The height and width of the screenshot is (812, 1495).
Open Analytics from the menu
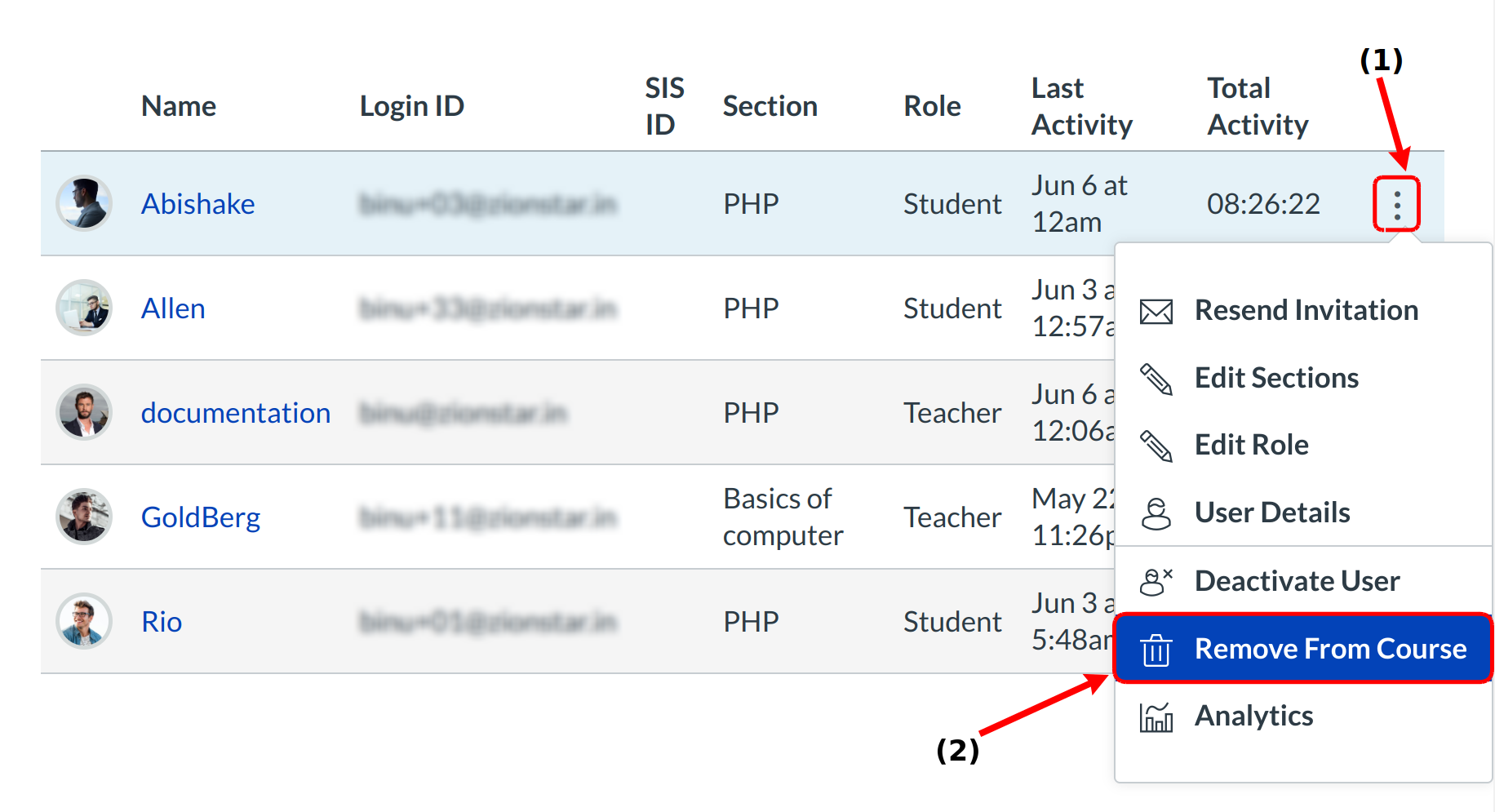point(1253,716)
